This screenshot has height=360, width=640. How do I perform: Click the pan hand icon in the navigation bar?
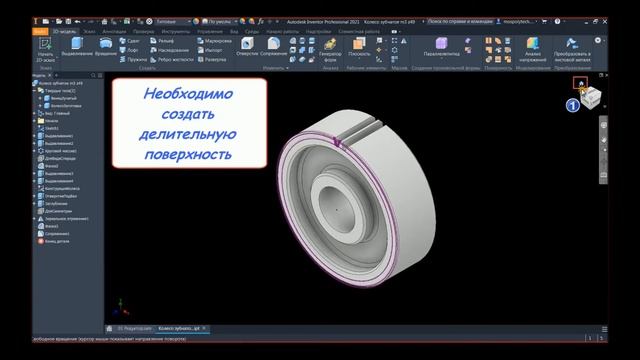(x=604, y=140)
